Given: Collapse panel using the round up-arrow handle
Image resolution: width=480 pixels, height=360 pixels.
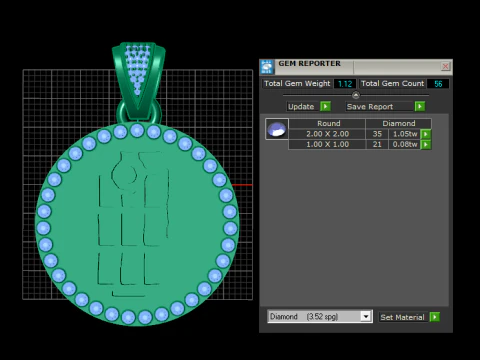Looking at the screenshot, I should point(356,95).
